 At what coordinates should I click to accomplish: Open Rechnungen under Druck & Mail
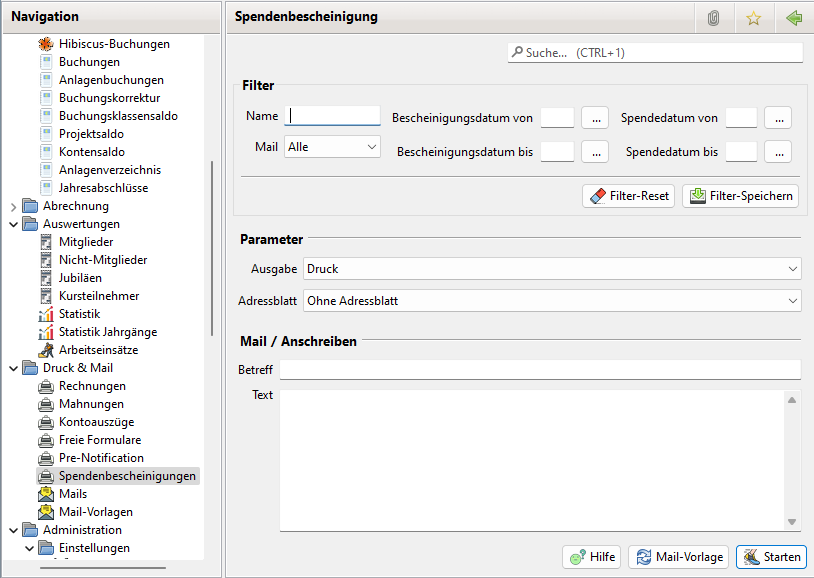point(92,386)
